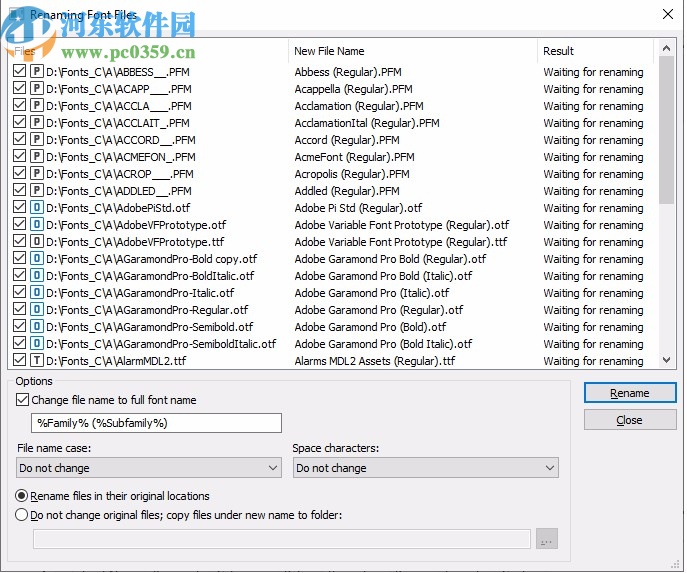The image size is (687, 573).
Task: Click the Result column header
Action: (x=595, y=51)
